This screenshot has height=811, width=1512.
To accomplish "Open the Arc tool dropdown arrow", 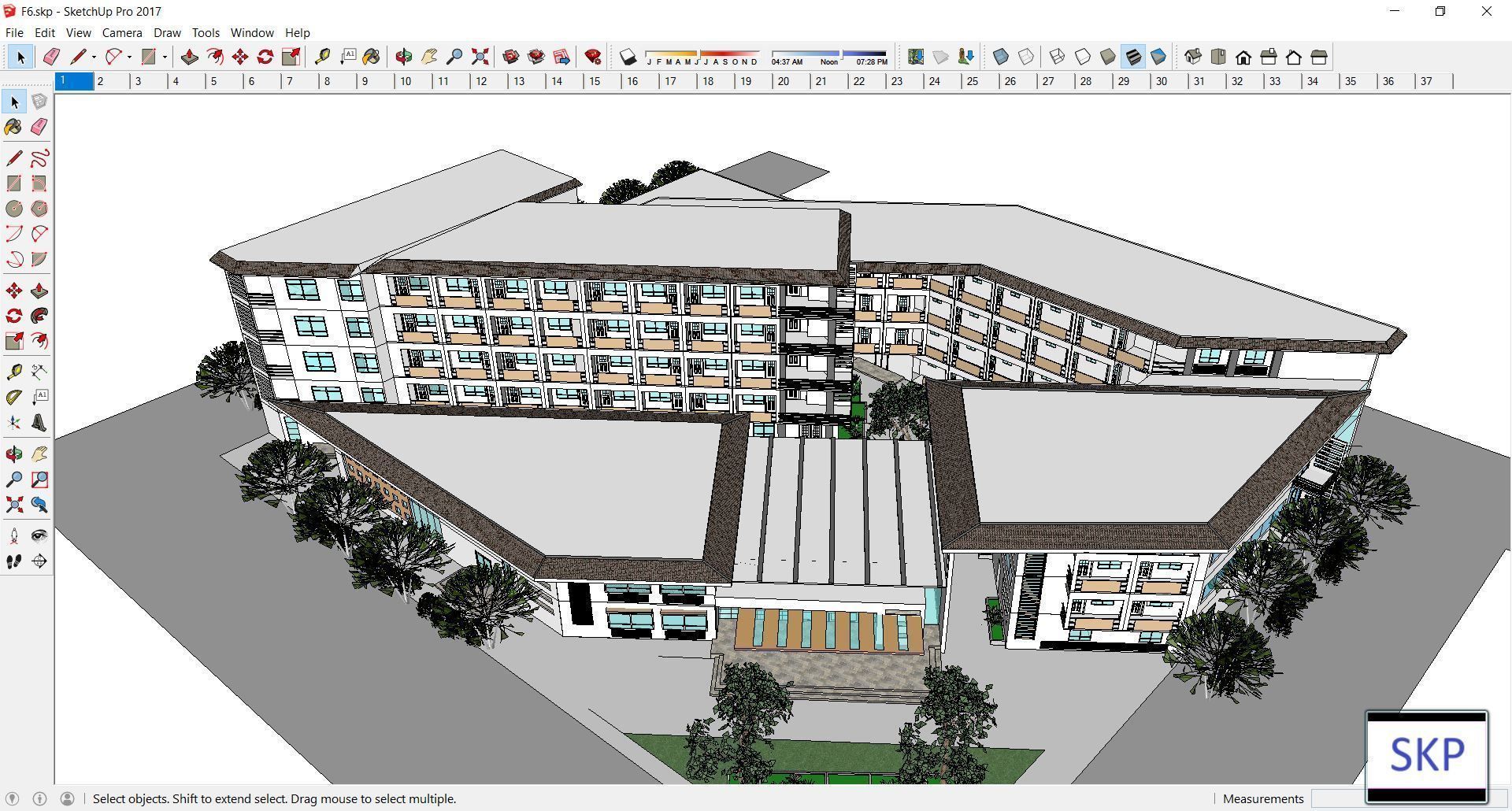I will pyautogui.click(x=129, y=56).
